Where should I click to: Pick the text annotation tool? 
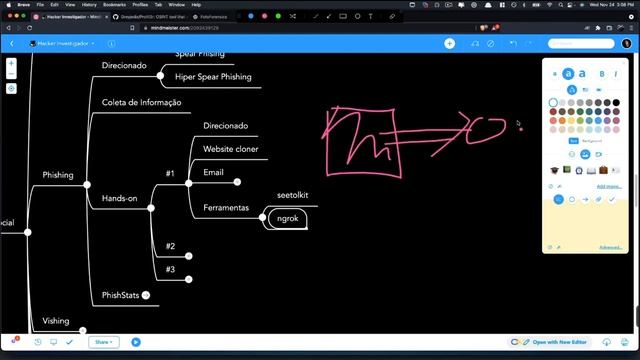tap(371, 16)
